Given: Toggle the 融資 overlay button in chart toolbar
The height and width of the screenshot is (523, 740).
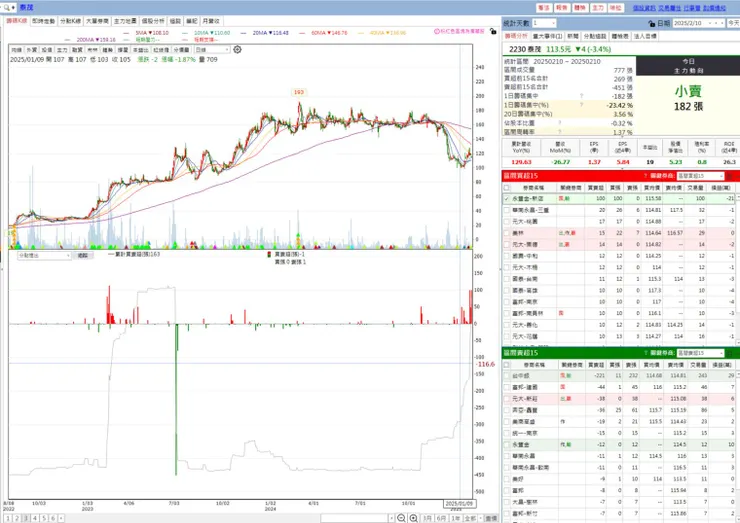Looking at the screenshot, I should click(77, 50).
